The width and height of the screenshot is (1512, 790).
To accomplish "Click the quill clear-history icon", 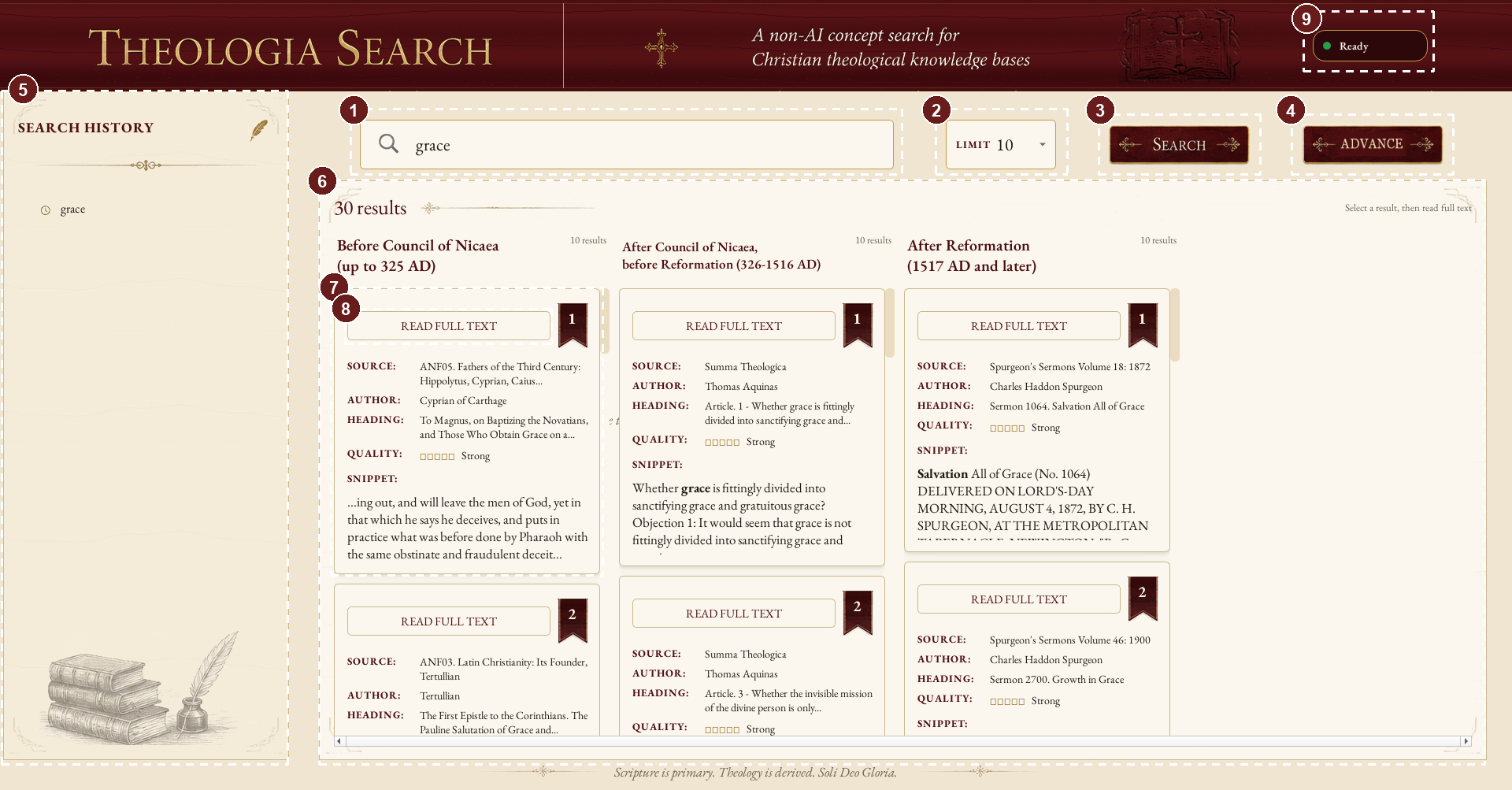I will 259,130.
